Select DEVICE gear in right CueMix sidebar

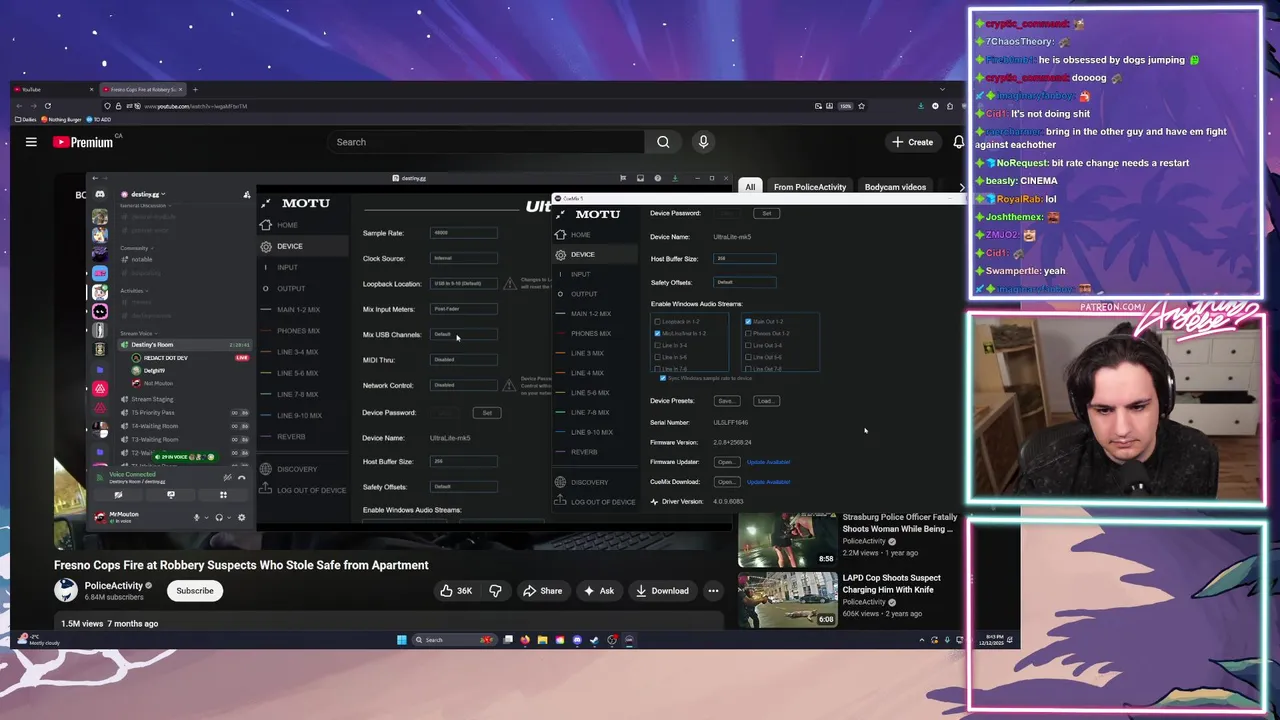(x=561, y=254)
